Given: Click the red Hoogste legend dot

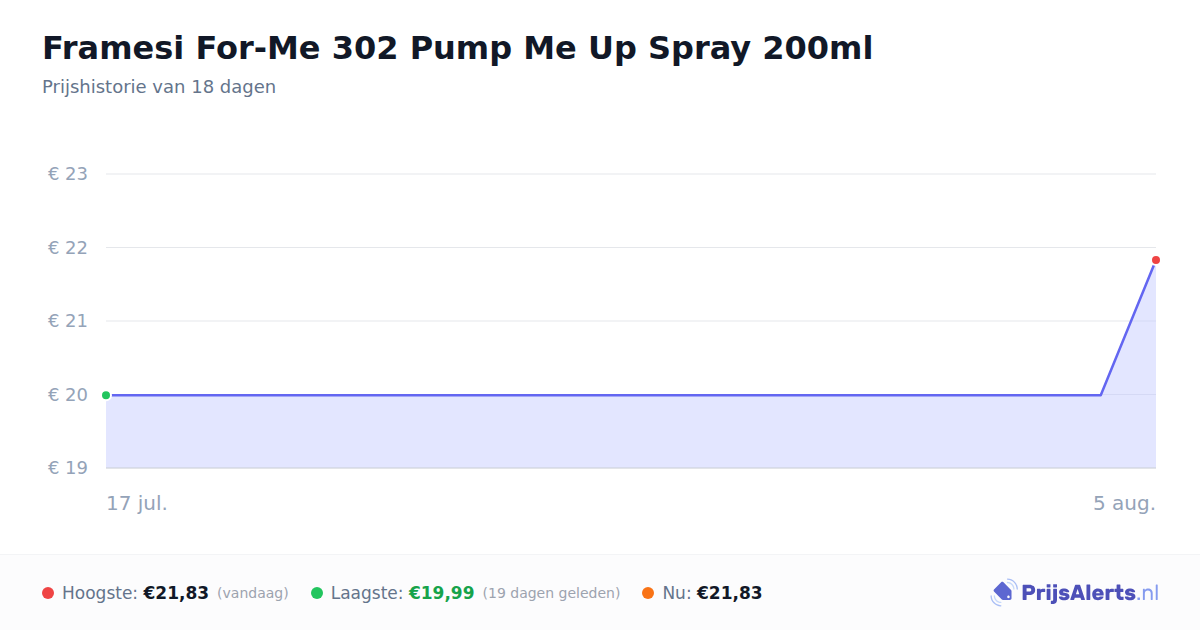Looking at the screenshot, I should click(48, 593).
